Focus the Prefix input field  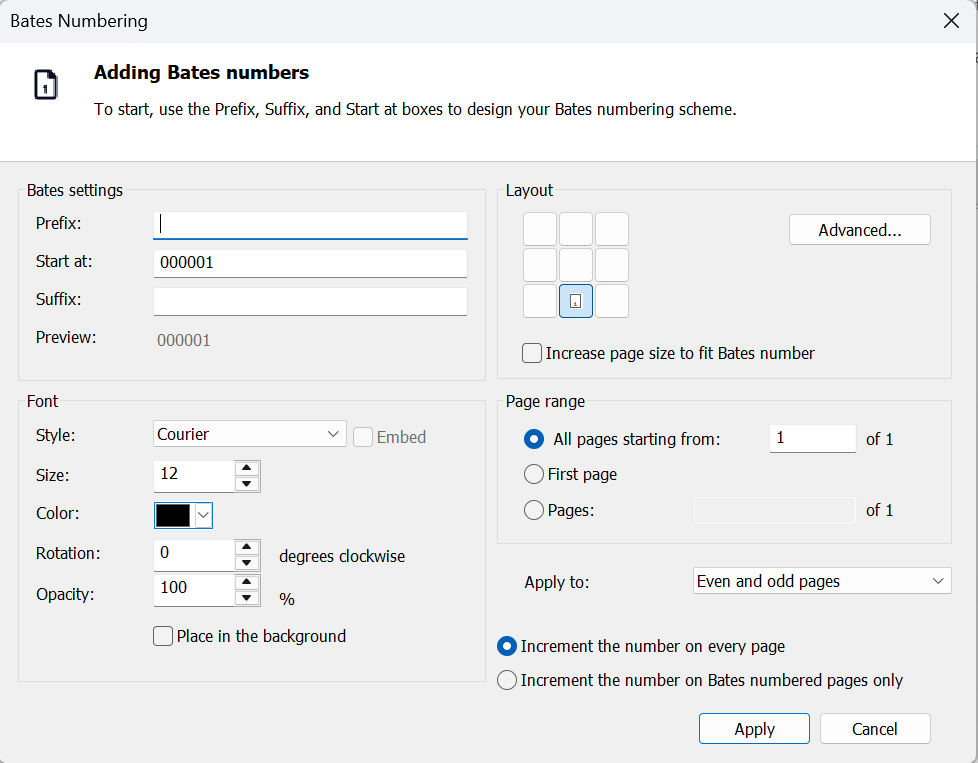(310, 225)
